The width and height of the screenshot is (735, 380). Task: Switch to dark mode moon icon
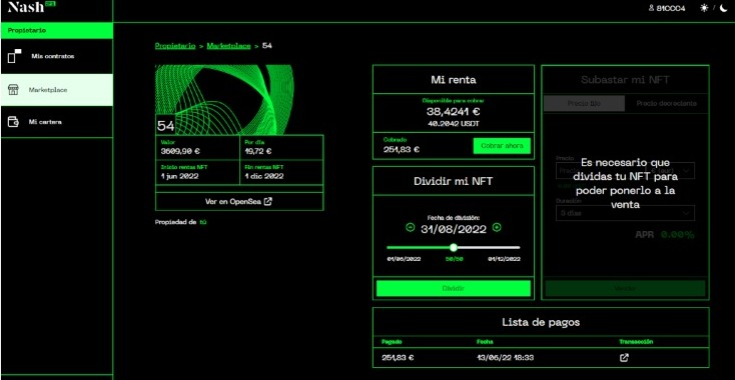[x=724, y=8]
